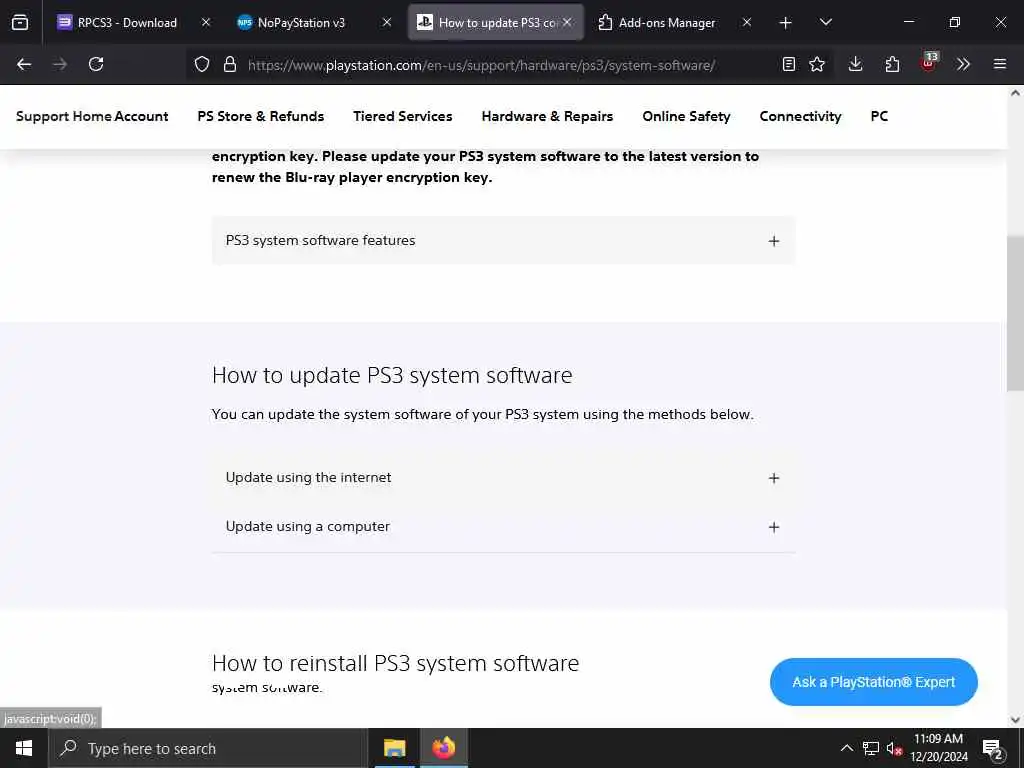Open tracking protection shield icon
This screenshot has height=768, width=1024.
tap(202, 64)
